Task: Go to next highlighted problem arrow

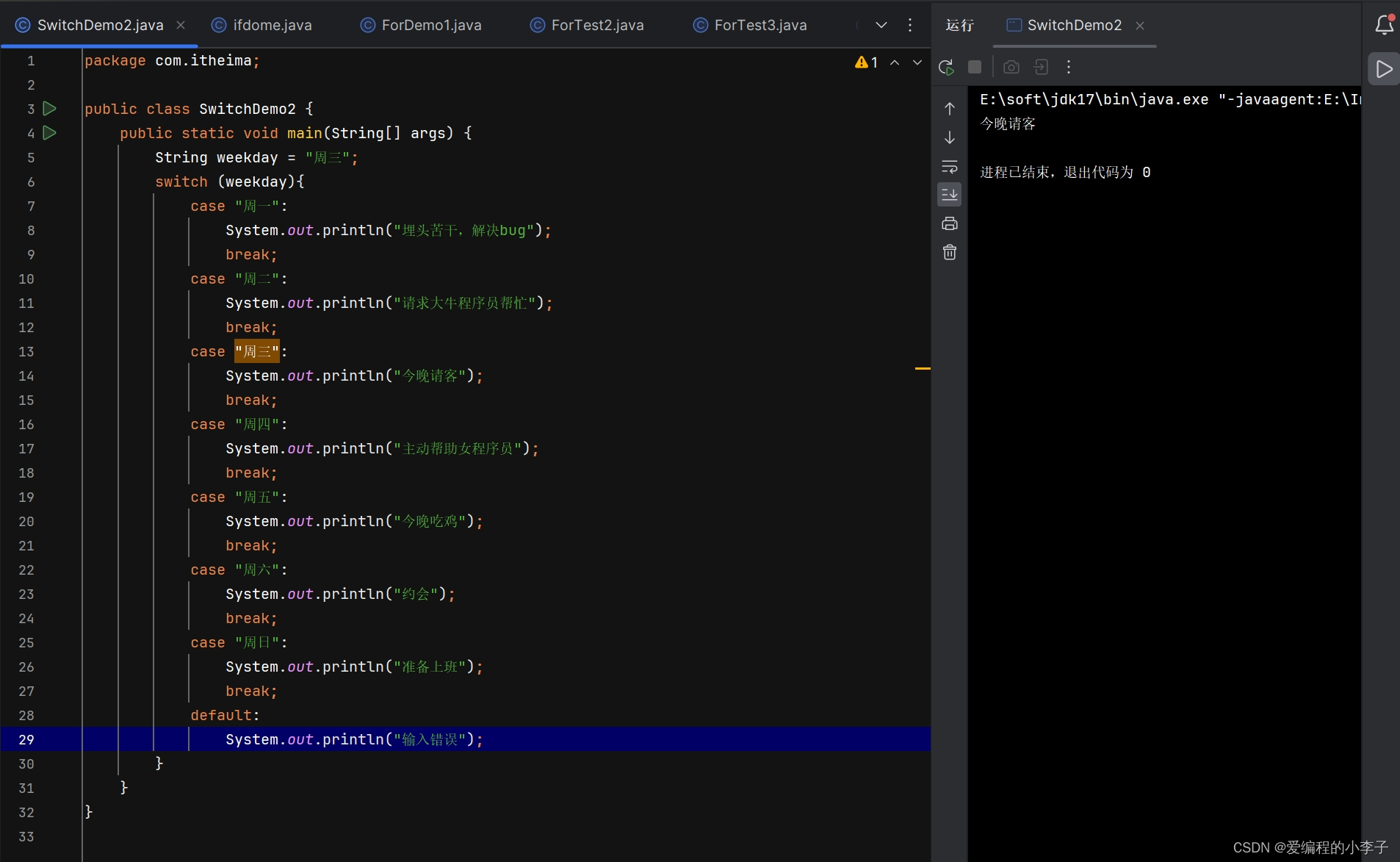Action: click(917, 62)
